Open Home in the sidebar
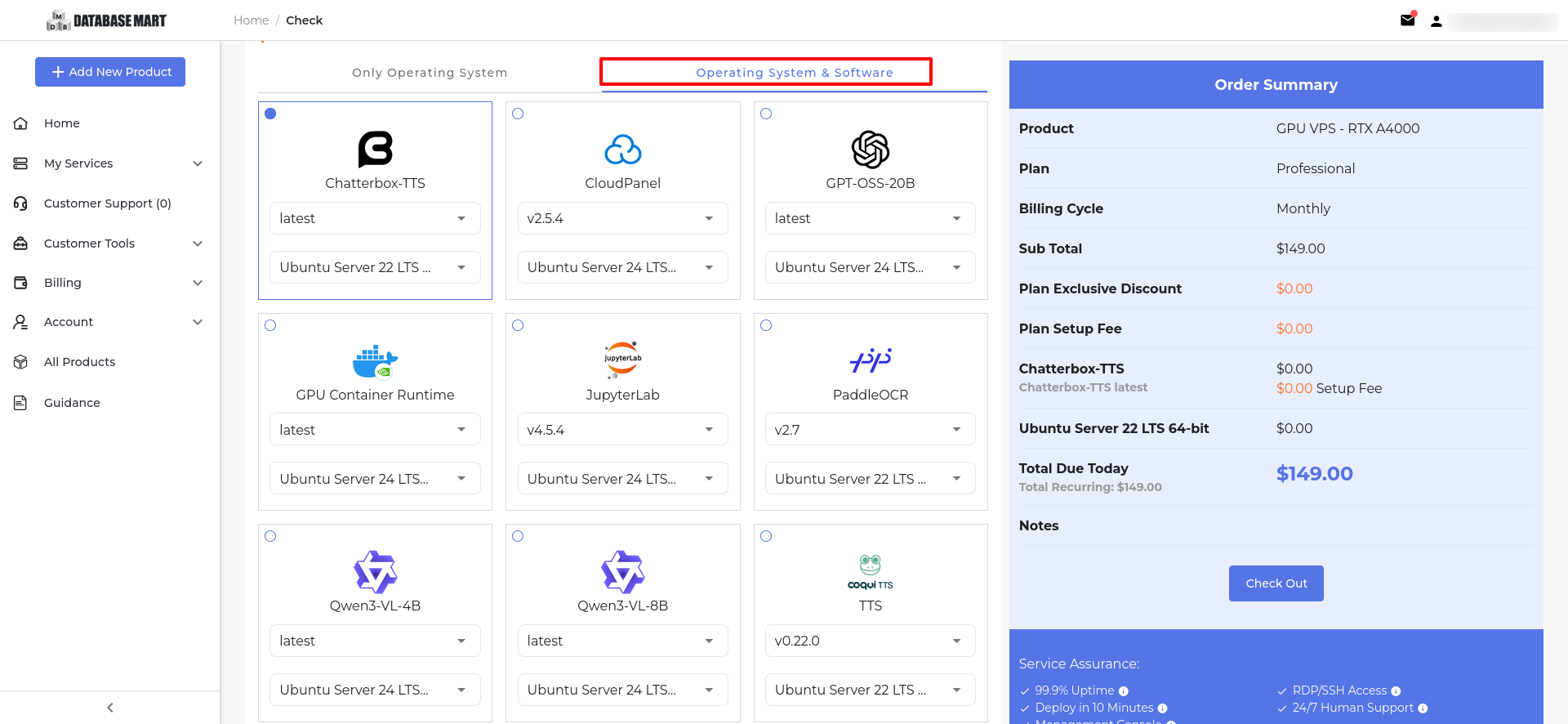This screenshot has width=1568, height=724. tap(62, 123)
